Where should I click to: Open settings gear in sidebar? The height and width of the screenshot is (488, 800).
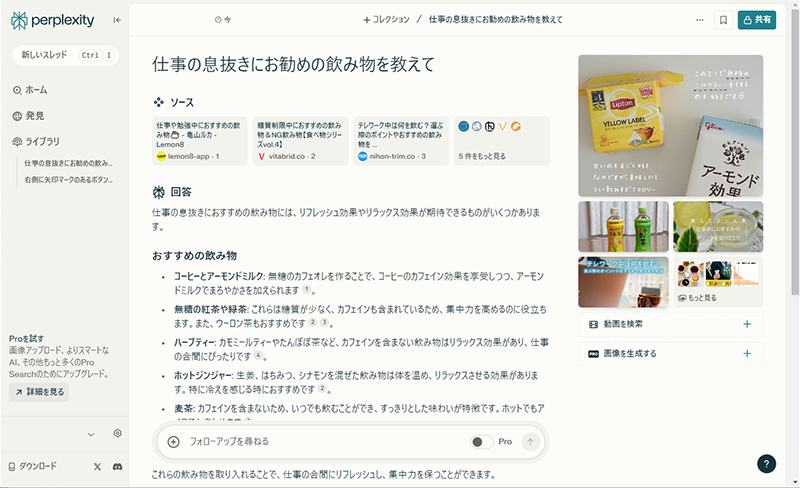[117, 433]
